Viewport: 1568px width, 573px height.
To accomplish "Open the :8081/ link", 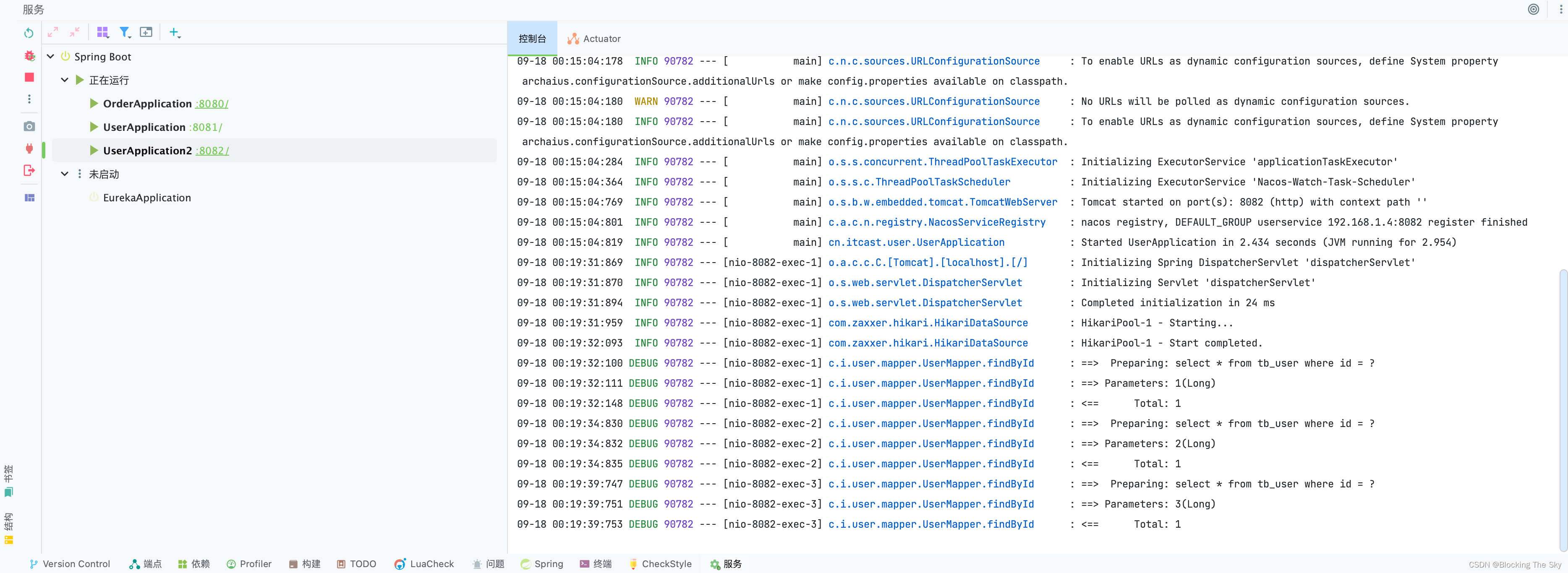I will [x=206, y=127].
